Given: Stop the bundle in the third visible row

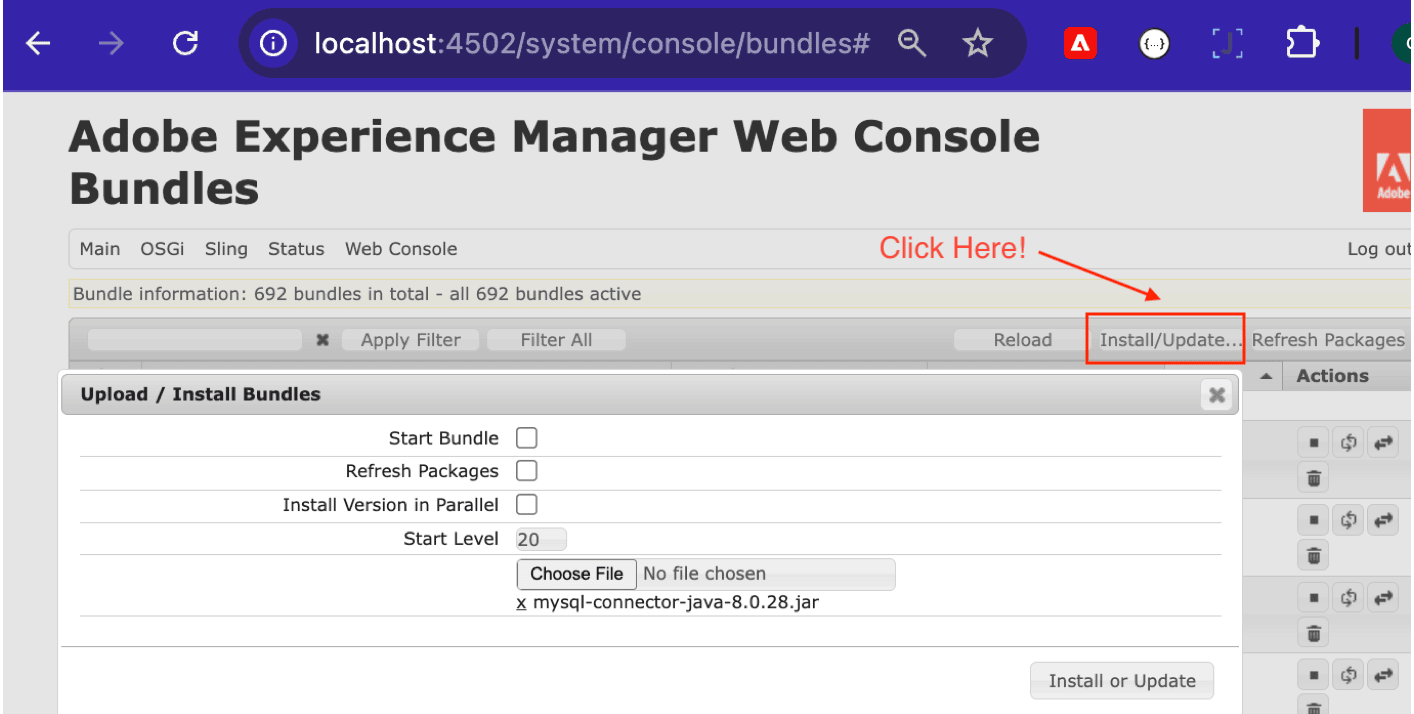Looking at the screenshot, I should click(1314, 598).
